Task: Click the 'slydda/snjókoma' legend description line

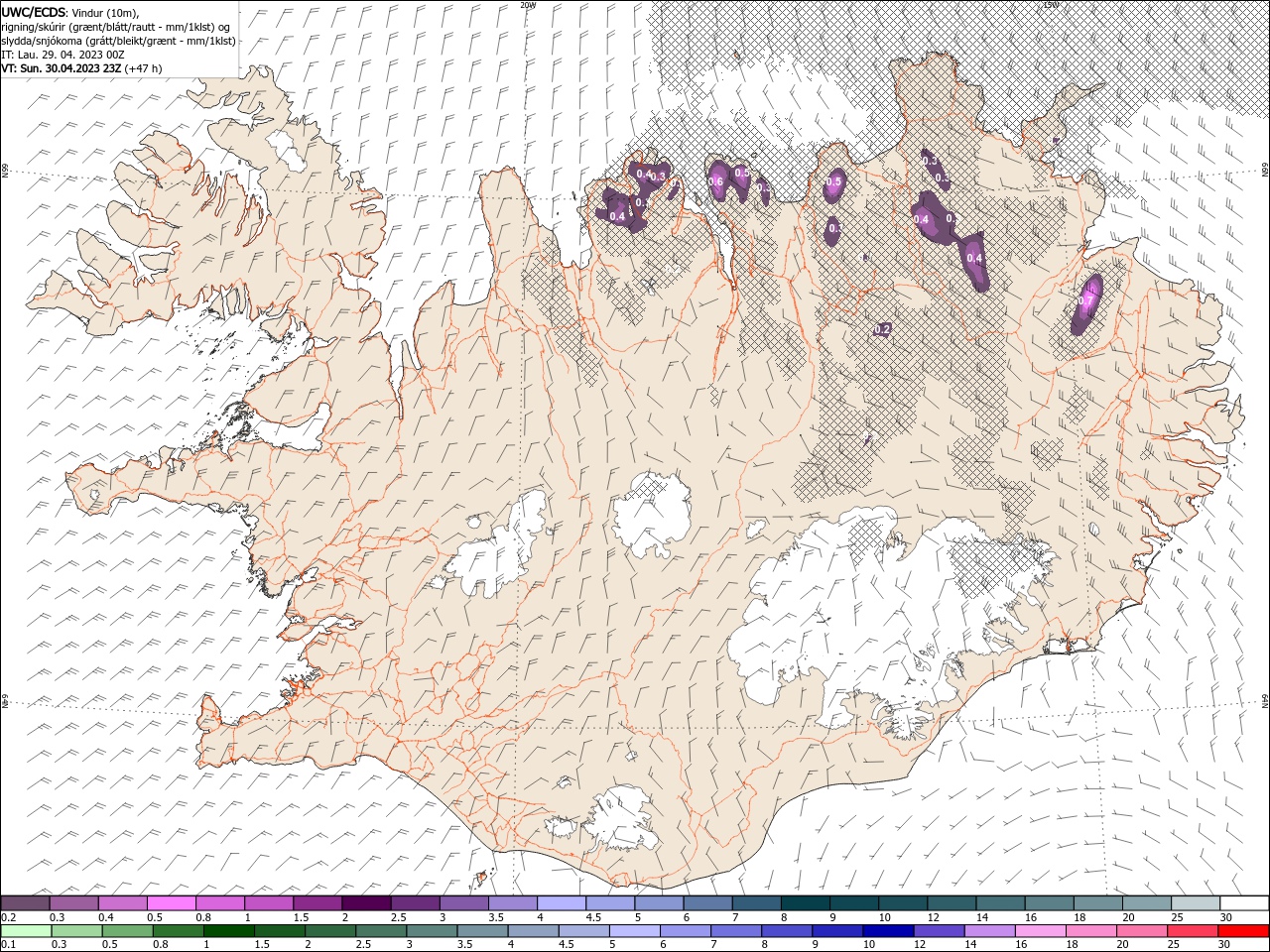Action: 118,41
